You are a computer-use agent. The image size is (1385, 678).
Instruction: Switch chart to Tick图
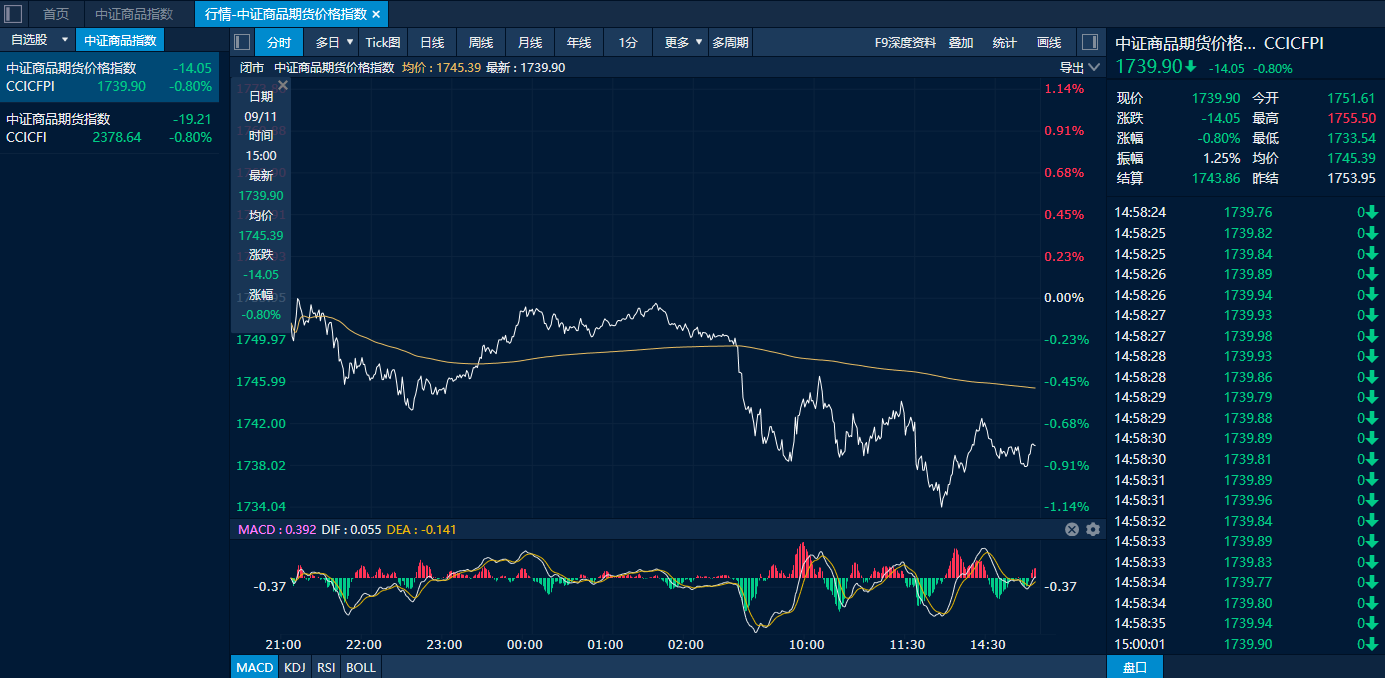click(x=383, y=42)
